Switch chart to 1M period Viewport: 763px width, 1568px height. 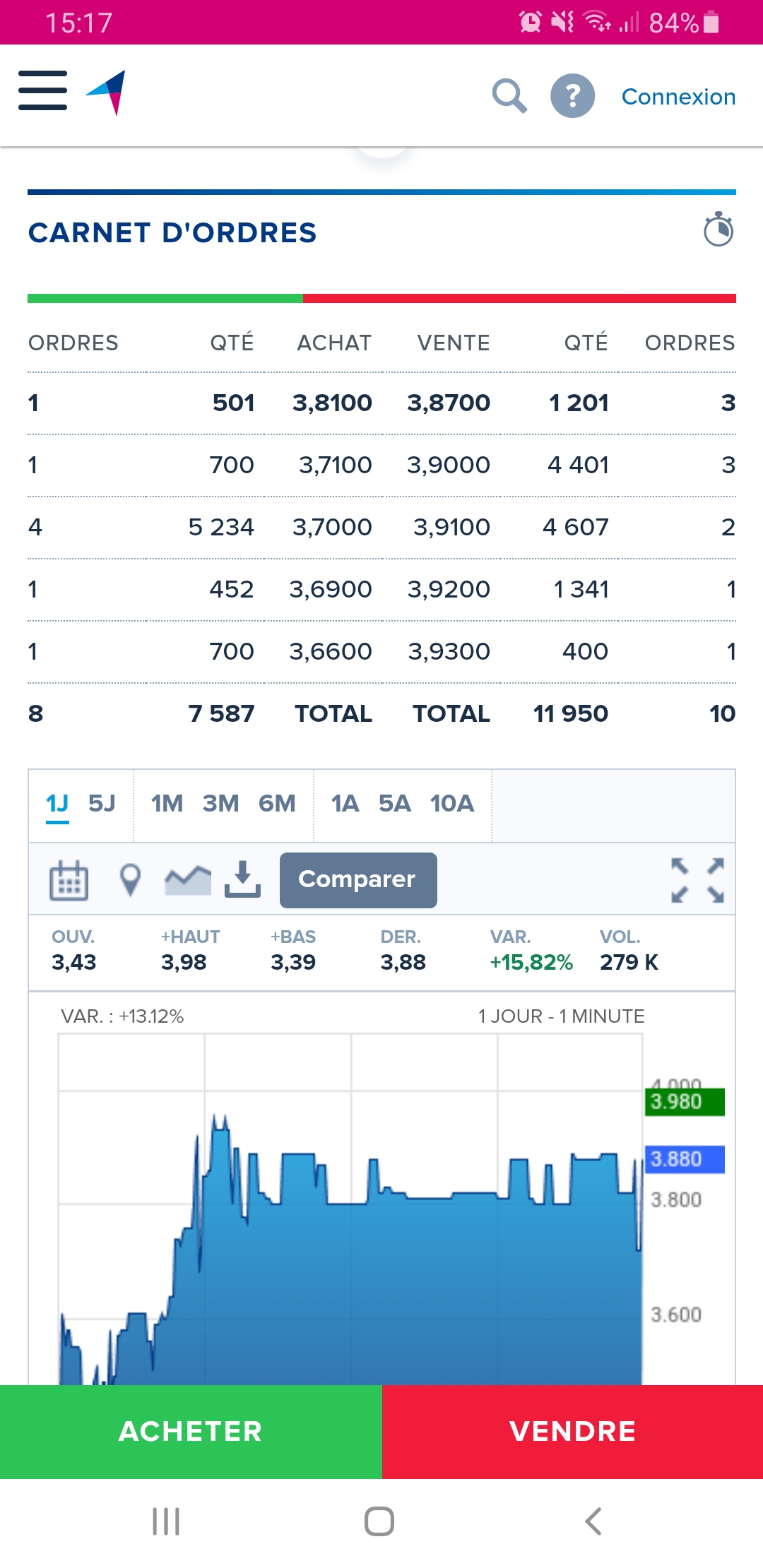pos(167,804)
